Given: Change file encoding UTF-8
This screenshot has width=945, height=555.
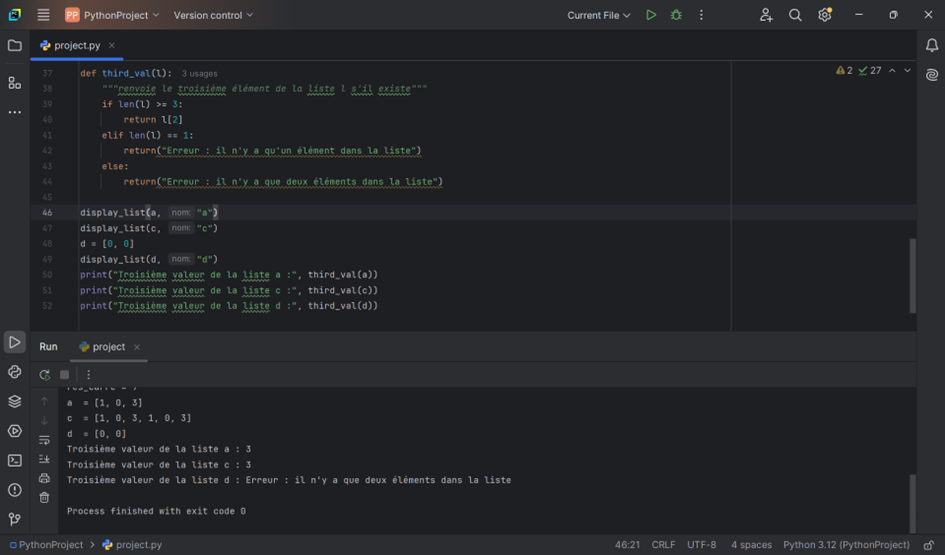Looking at the screenshot, I should coord(702,545).
